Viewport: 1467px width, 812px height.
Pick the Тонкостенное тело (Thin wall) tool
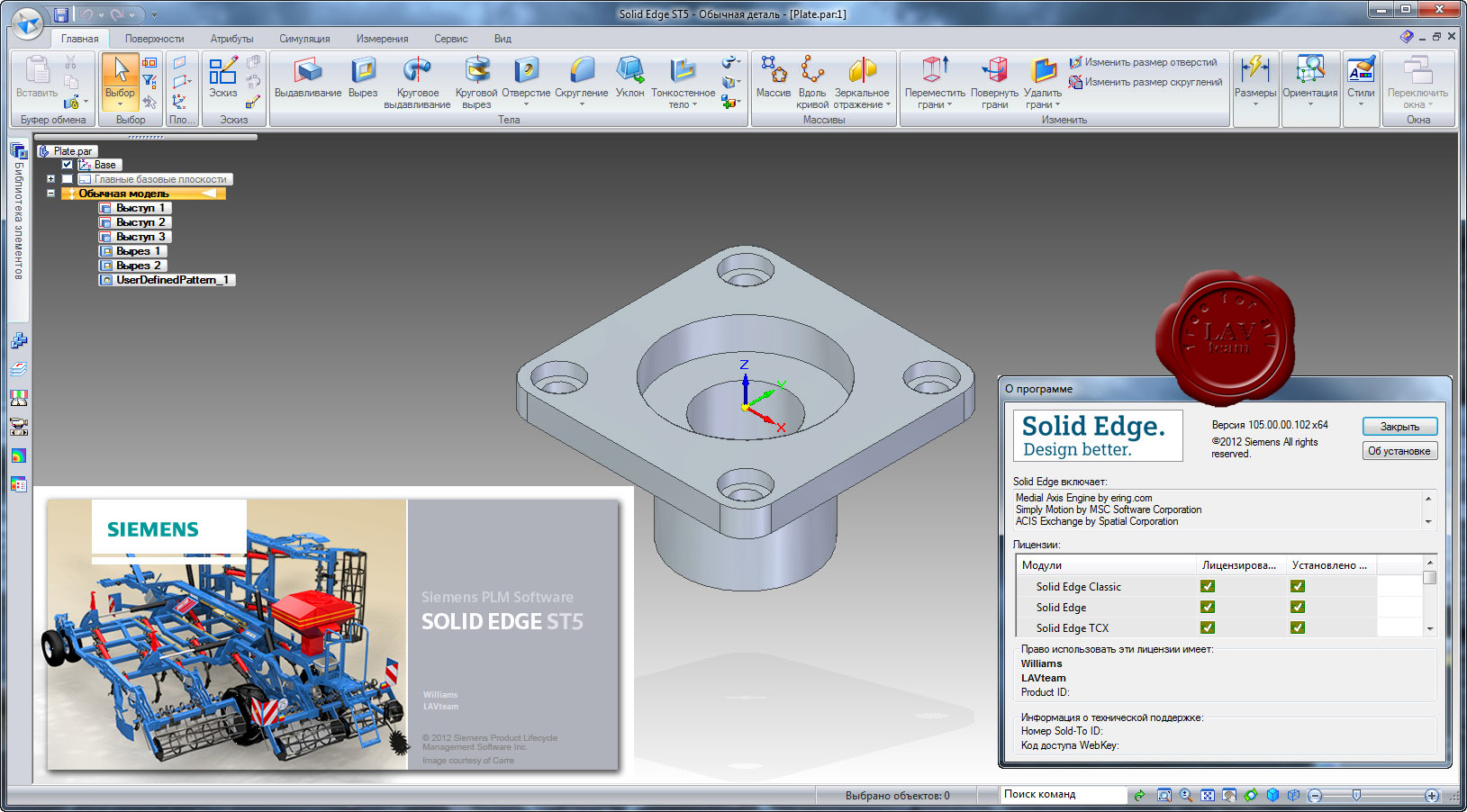(683, 83)
